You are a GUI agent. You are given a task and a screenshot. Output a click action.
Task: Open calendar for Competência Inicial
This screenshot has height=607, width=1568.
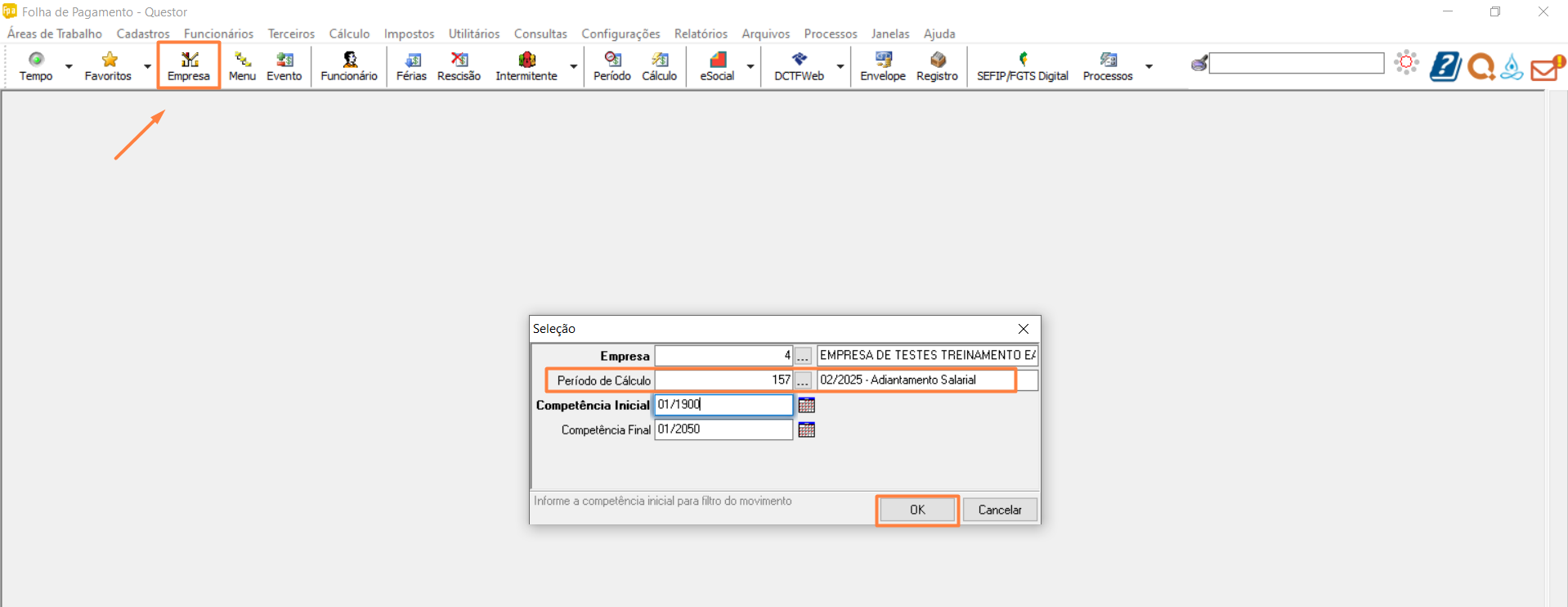tap(807, 405)
